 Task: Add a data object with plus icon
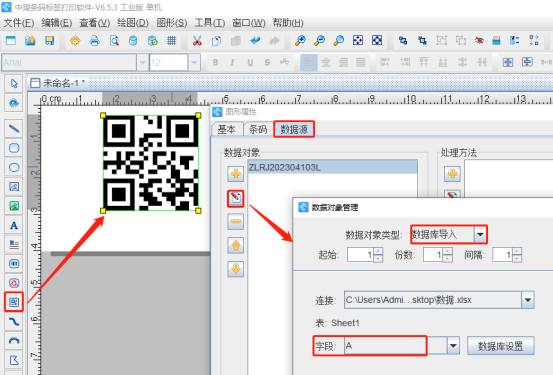[236, 174]
